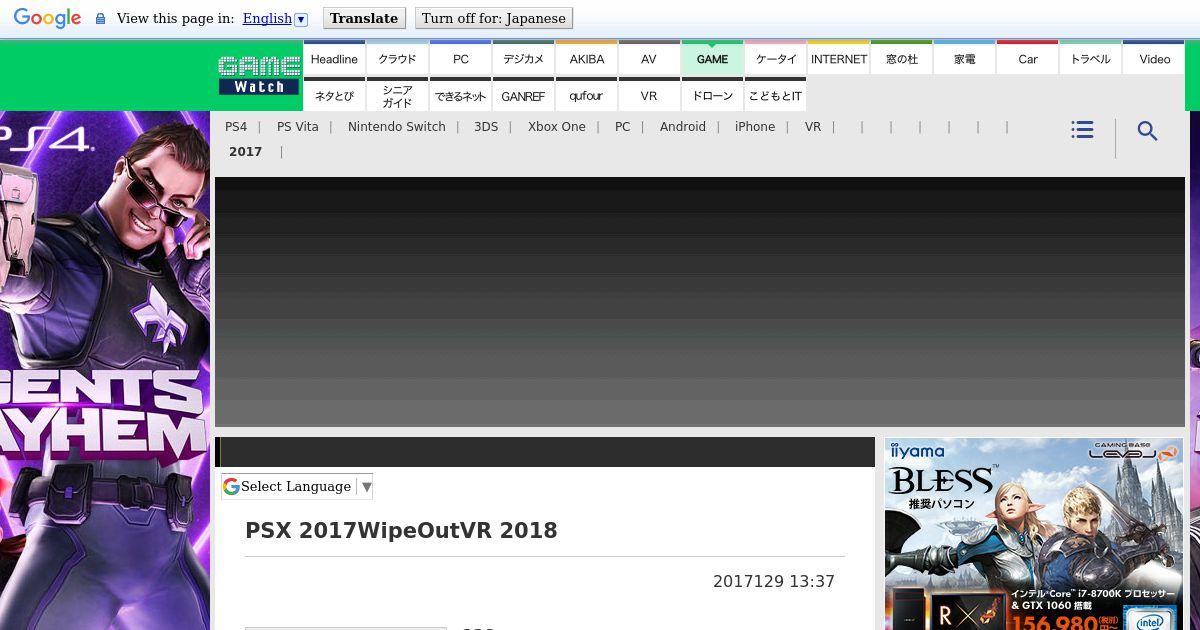Open the 家電 tab

click(965, 58)
